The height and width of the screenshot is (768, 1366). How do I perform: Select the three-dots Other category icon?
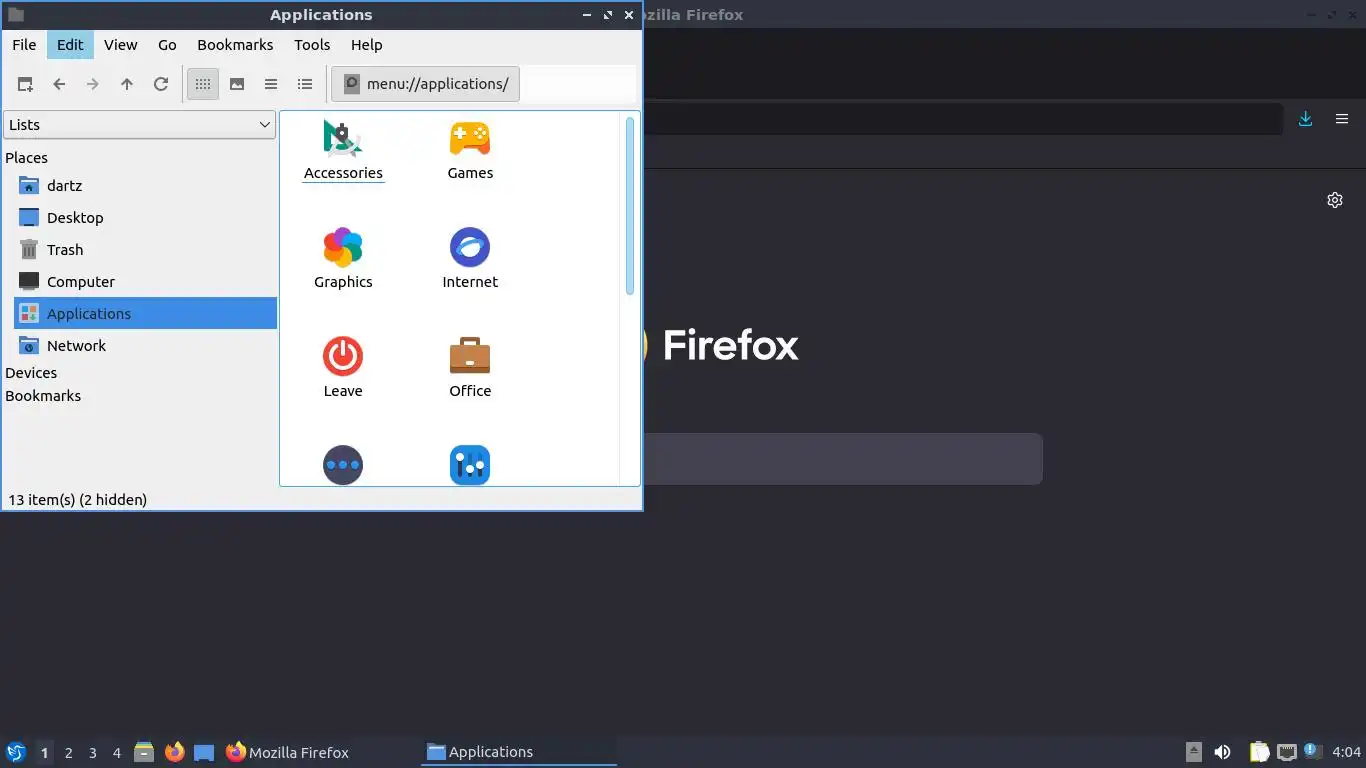tap(343, 465)
